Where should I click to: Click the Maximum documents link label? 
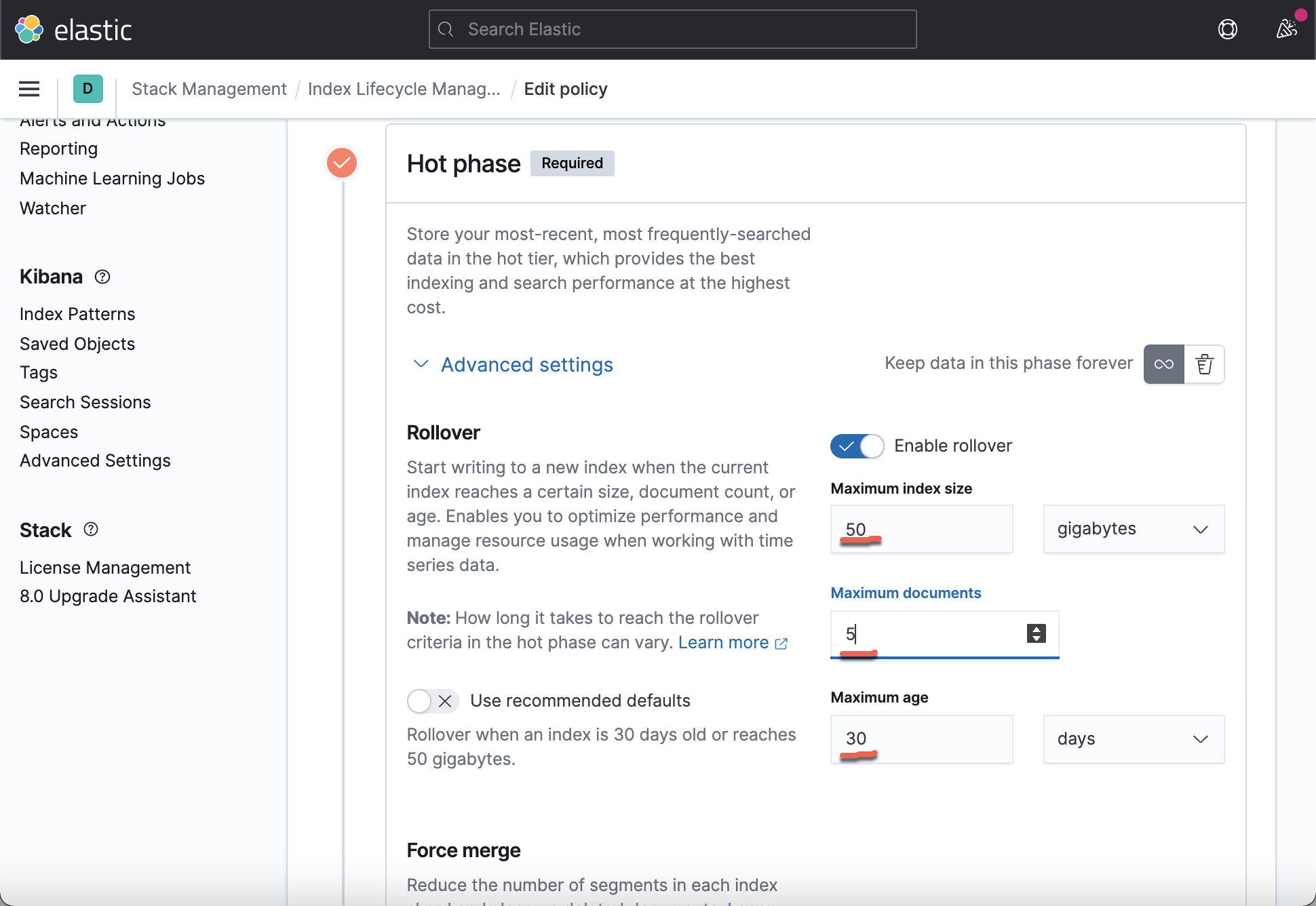(x=905, y=593)
